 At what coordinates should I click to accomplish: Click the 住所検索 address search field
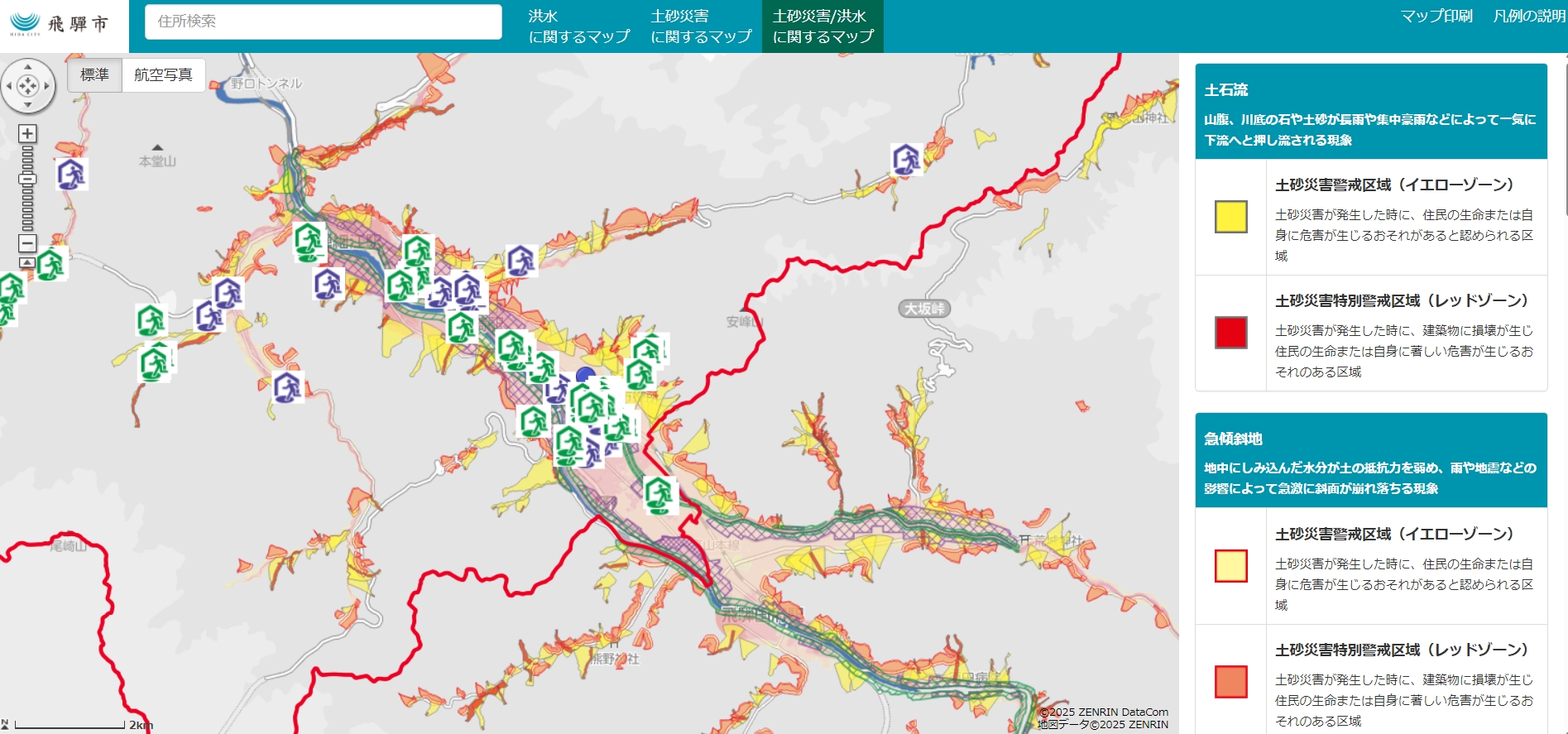tap(324, 22)
